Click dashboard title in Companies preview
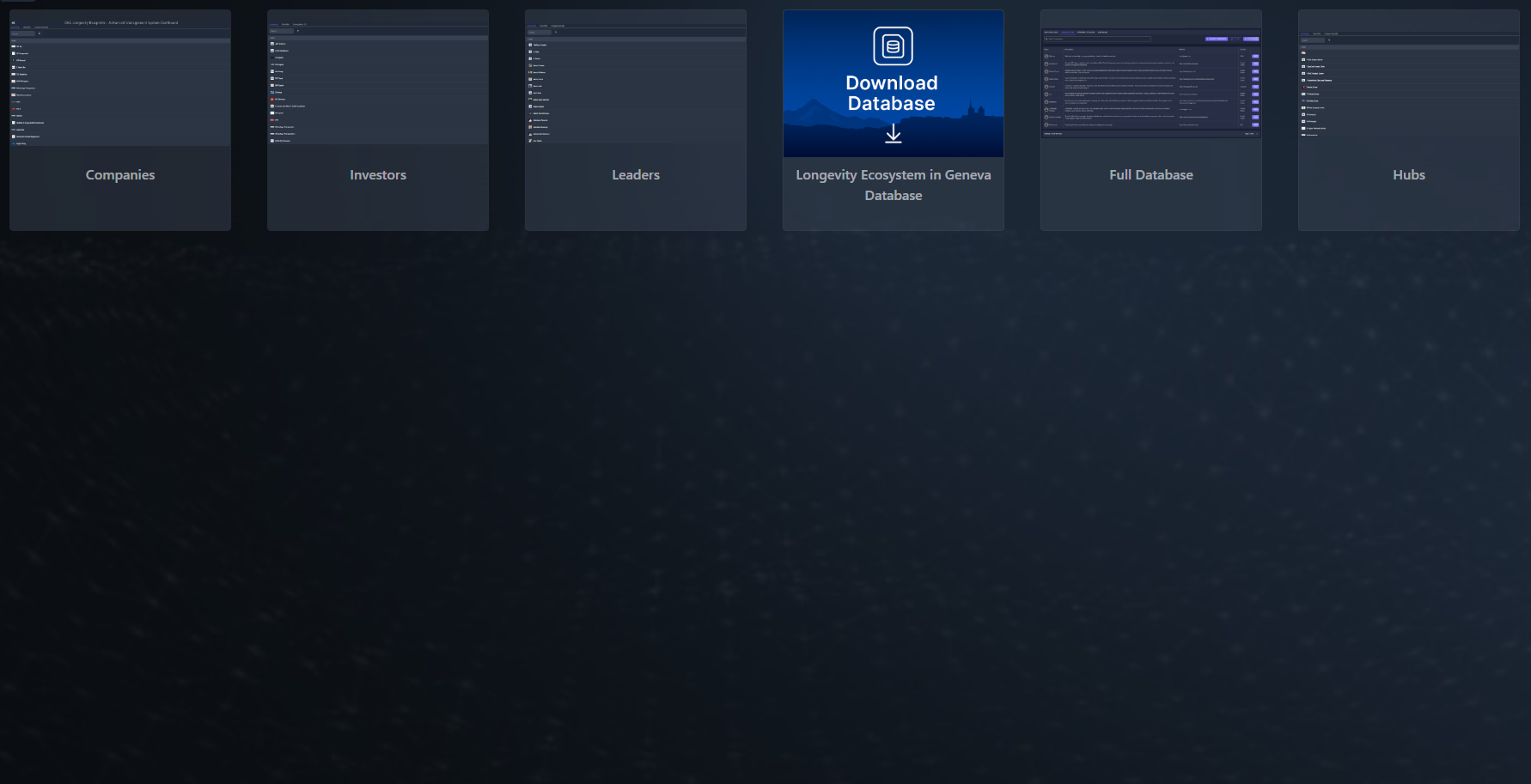The height and width of the screenshot is (784, 1531). click(x=121, y=23)
